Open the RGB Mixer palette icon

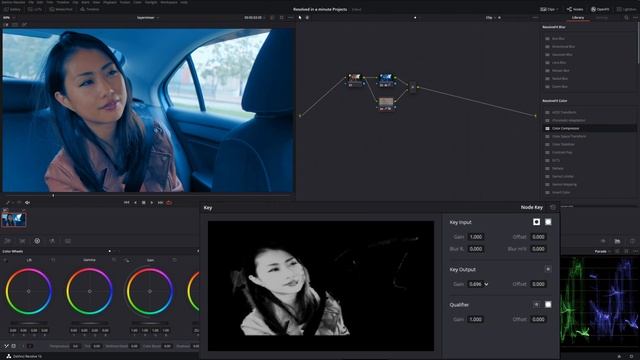[x=52, y=241]
